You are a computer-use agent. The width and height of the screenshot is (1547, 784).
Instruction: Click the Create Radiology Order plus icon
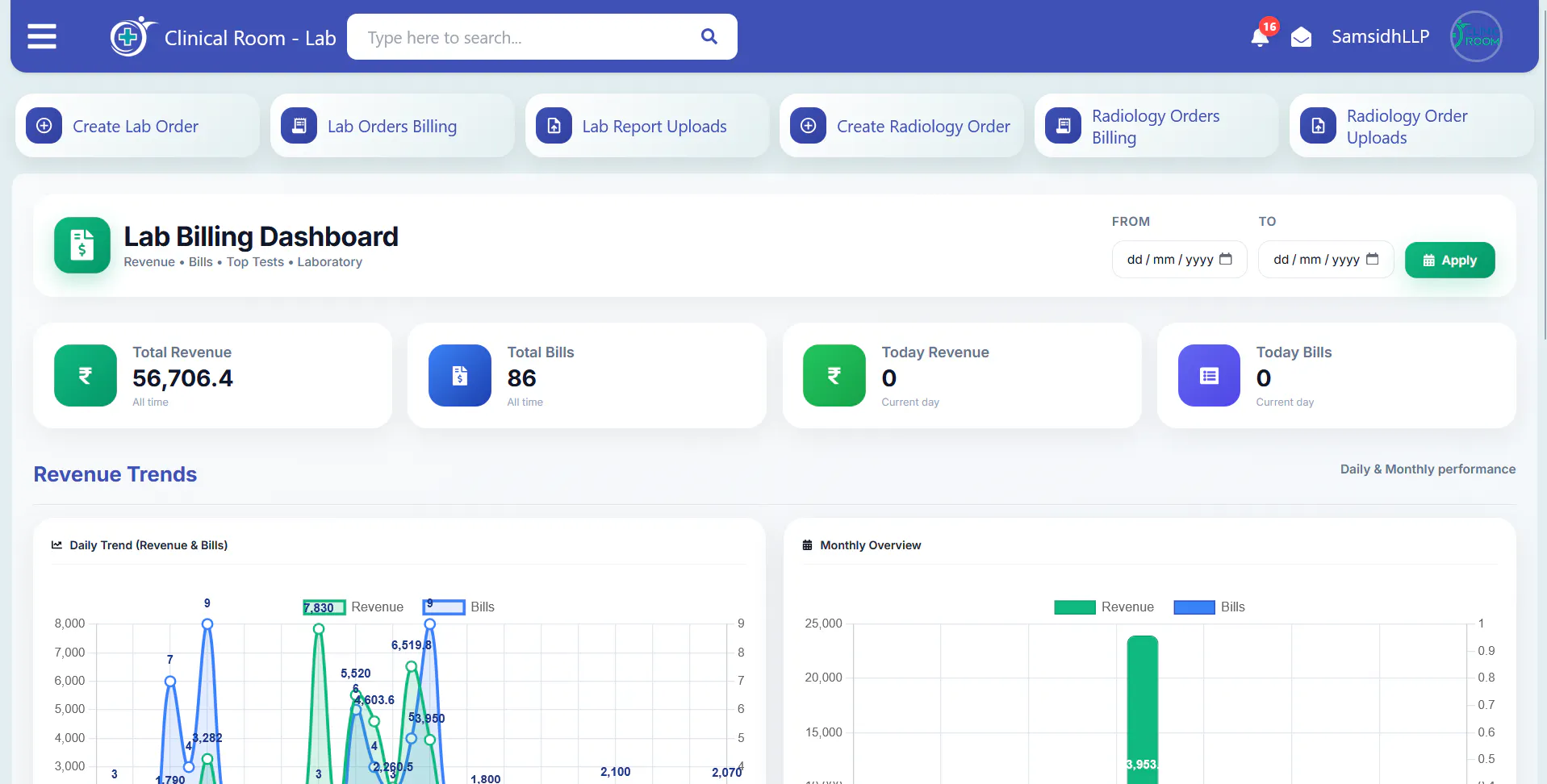808,126
